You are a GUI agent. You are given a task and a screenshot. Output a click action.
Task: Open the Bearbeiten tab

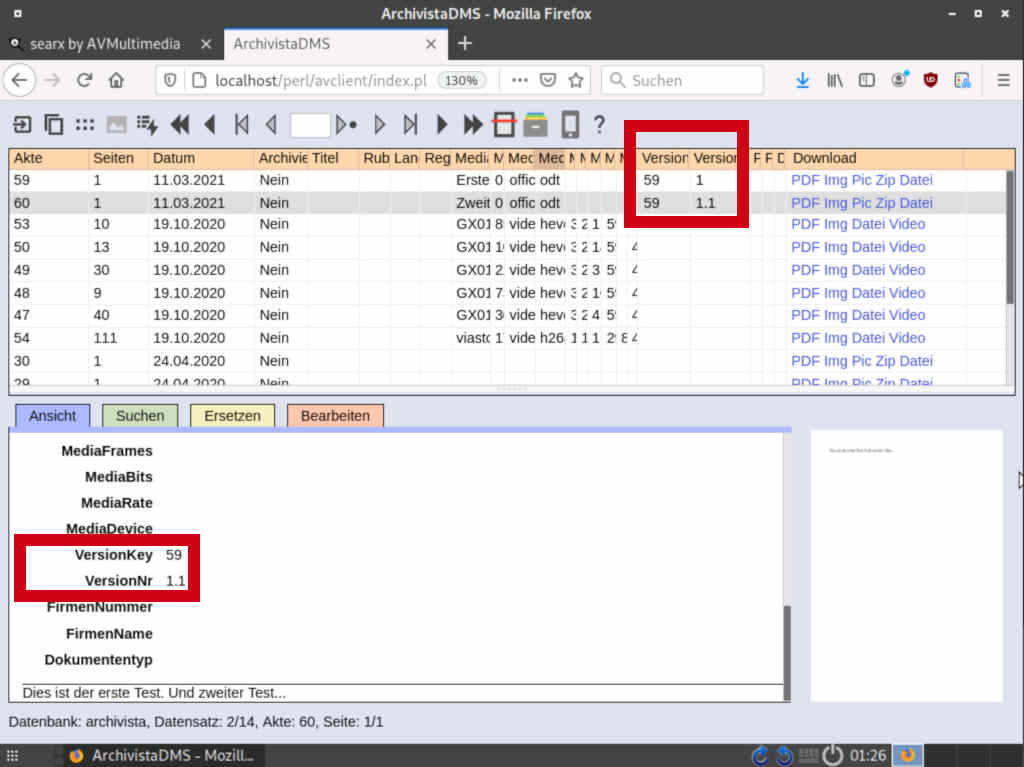pyautogui.click(x=335, y=416)
